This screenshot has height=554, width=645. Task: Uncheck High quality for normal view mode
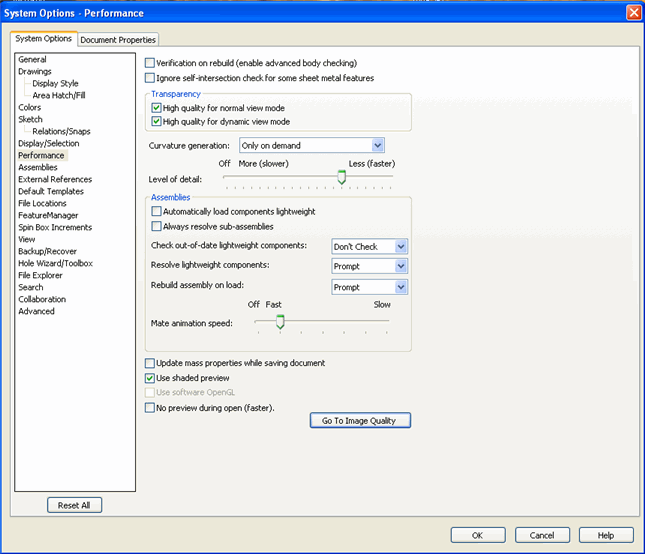click(156, 108)
